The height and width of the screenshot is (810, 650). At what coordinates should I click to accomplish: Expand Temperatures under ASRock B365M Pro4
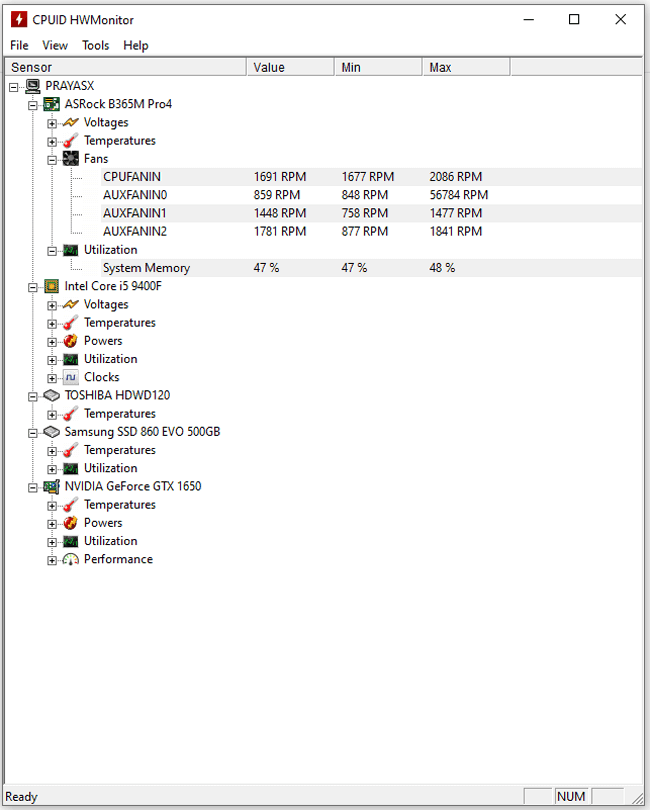pos(52,142)
